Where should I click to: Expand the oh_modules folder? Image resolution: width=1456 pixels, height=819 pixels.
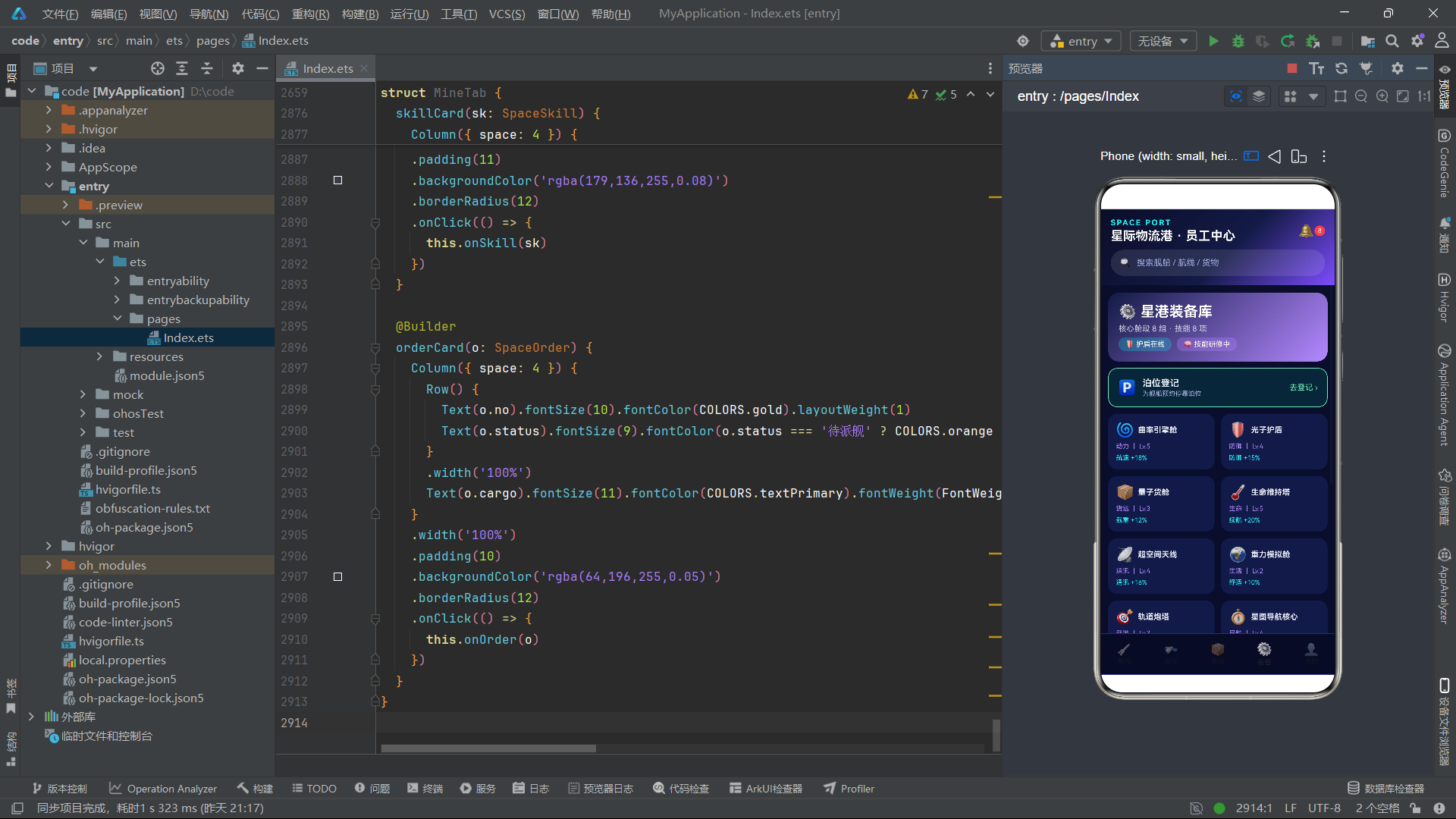tap(49, 565)
